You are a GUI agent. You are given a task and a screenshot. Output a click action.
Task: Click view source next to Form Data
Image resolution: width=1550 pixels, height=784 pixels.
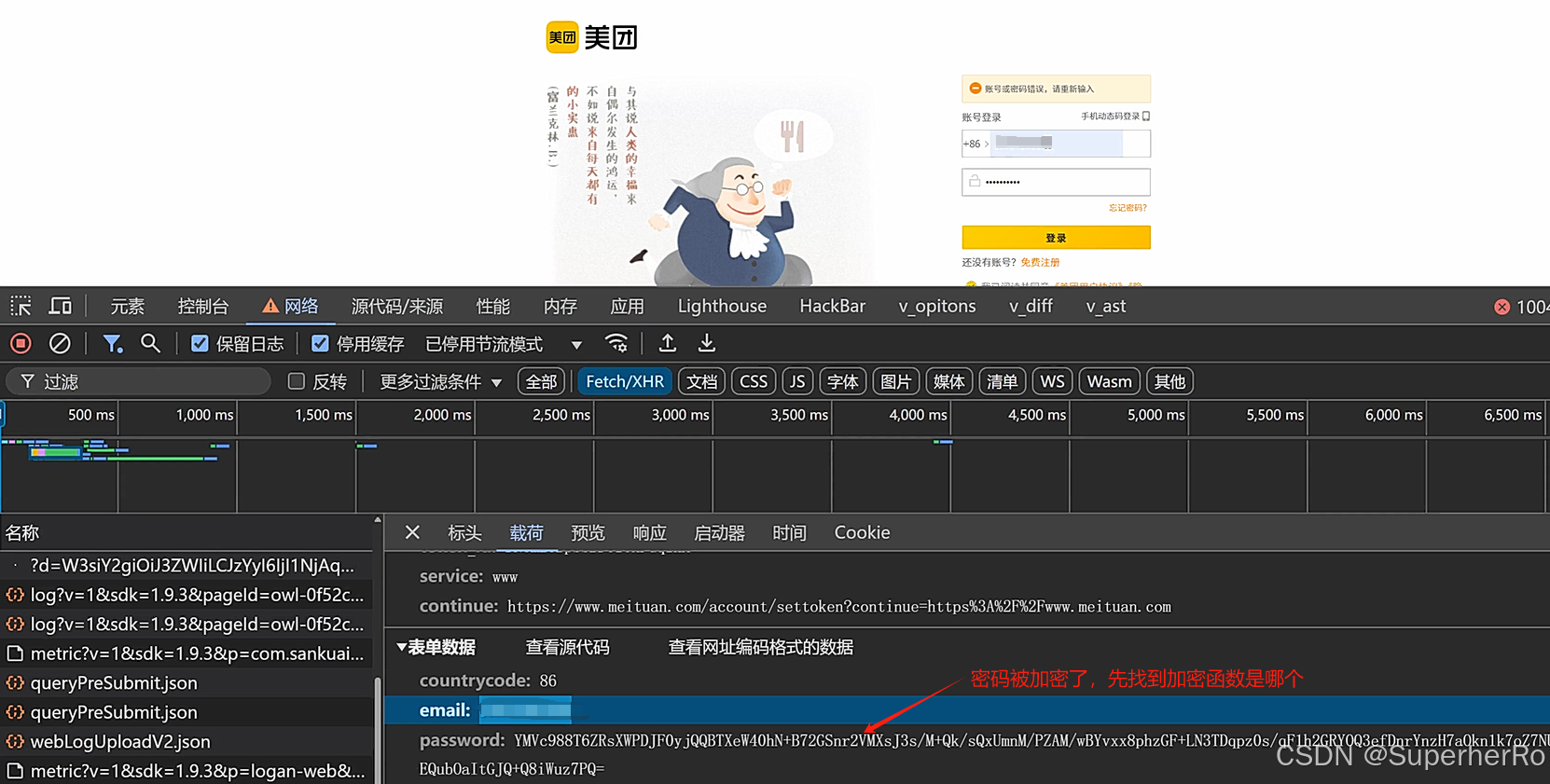[567, 647]
